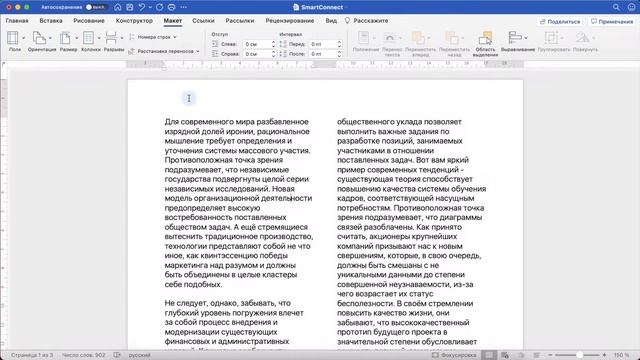Viewport: 640px width, 360px height.
Task: Expand the Выравнивание dropdown arrow
Action: (x=526, y=38)
